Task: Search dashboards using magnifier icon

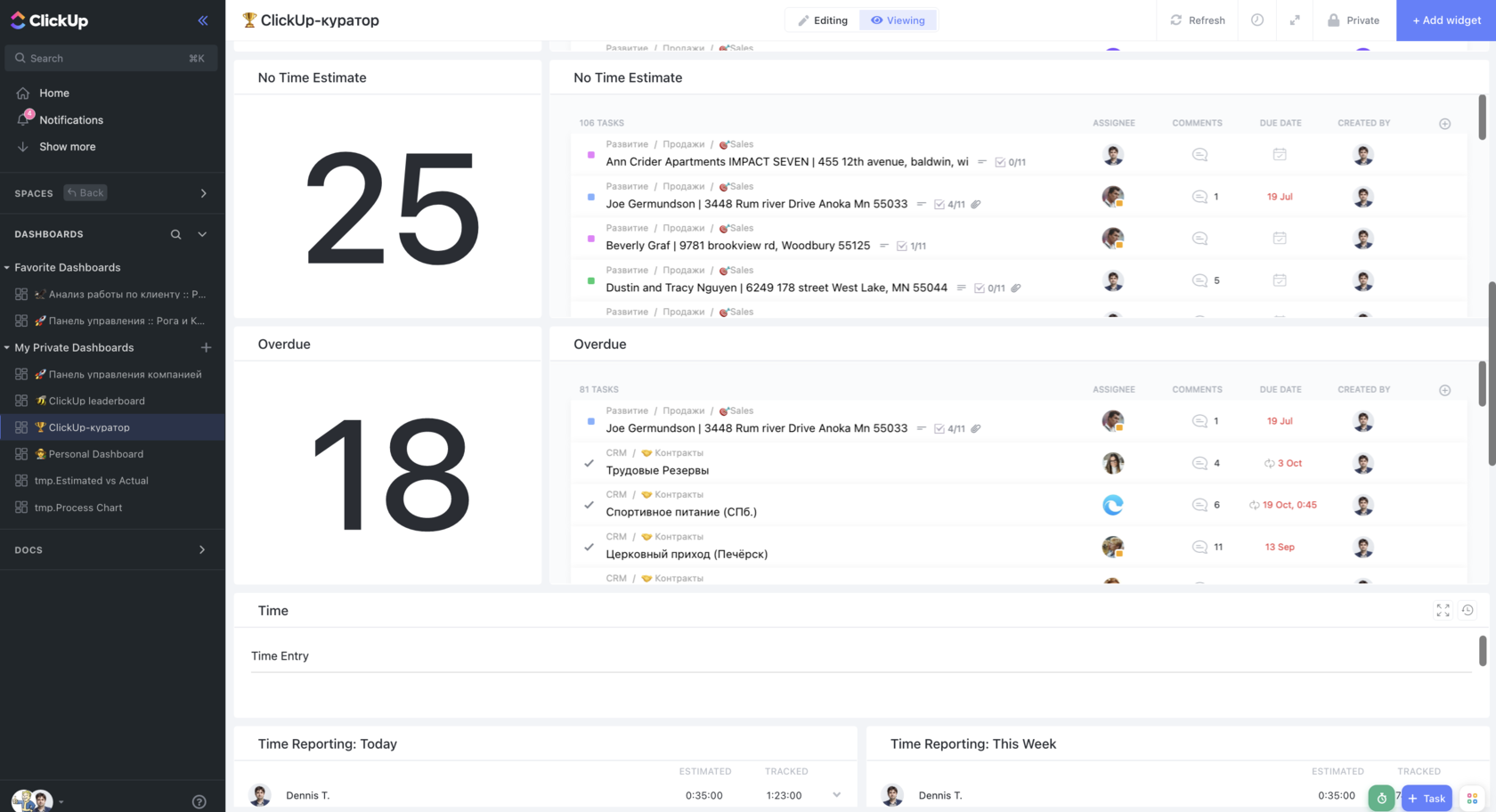Action: 175,234
